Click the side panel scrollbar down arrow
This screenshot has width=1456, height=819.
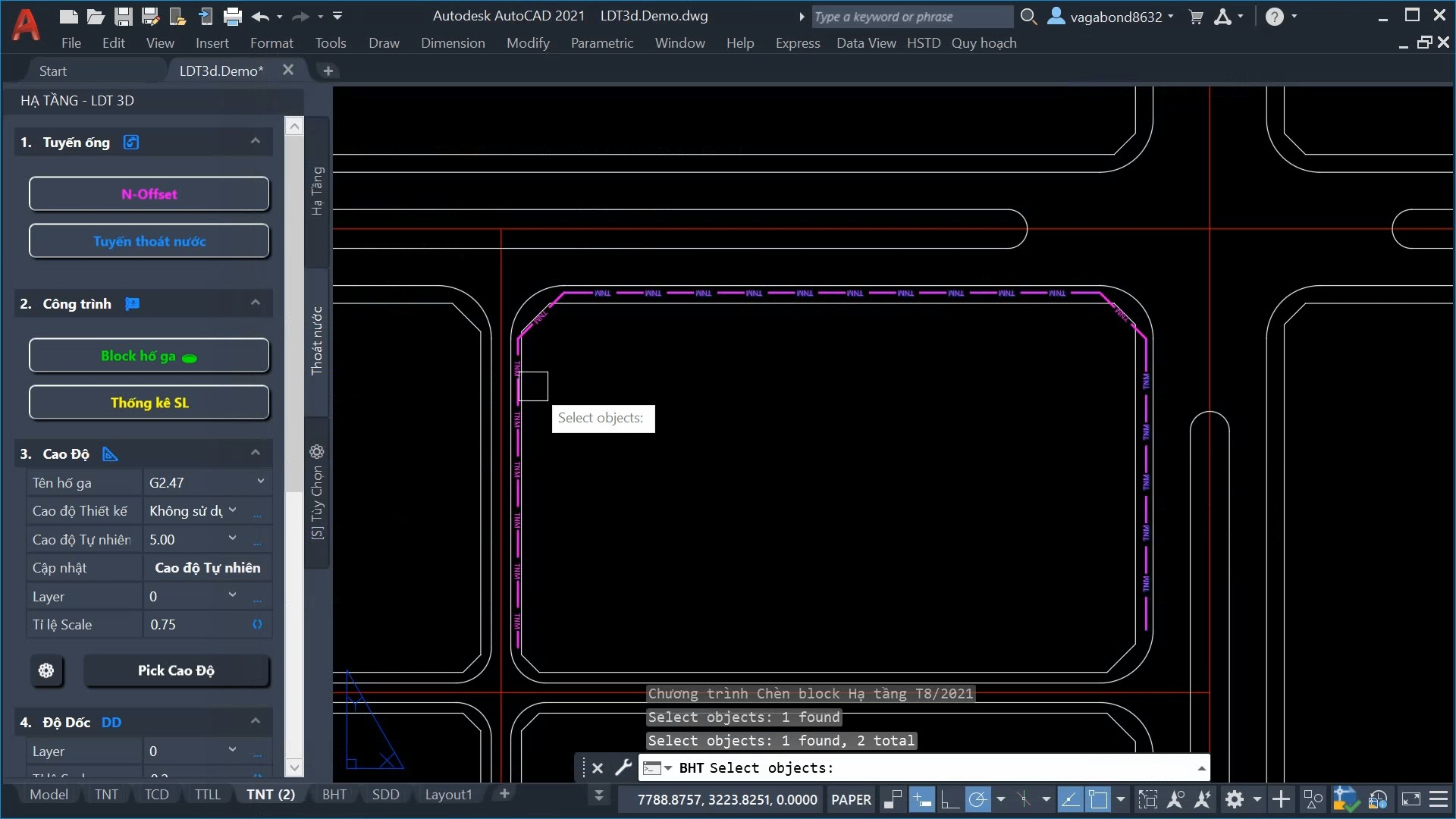[294, 767]
